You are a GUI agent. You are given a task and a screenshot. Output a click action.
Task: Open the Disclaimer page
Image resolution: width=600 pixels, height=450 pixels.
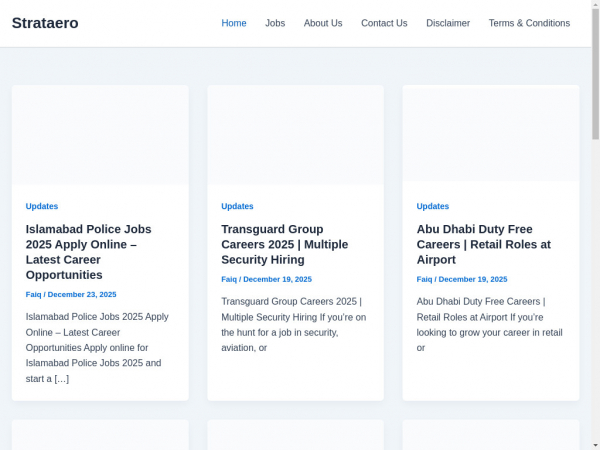tap(447, 23)
